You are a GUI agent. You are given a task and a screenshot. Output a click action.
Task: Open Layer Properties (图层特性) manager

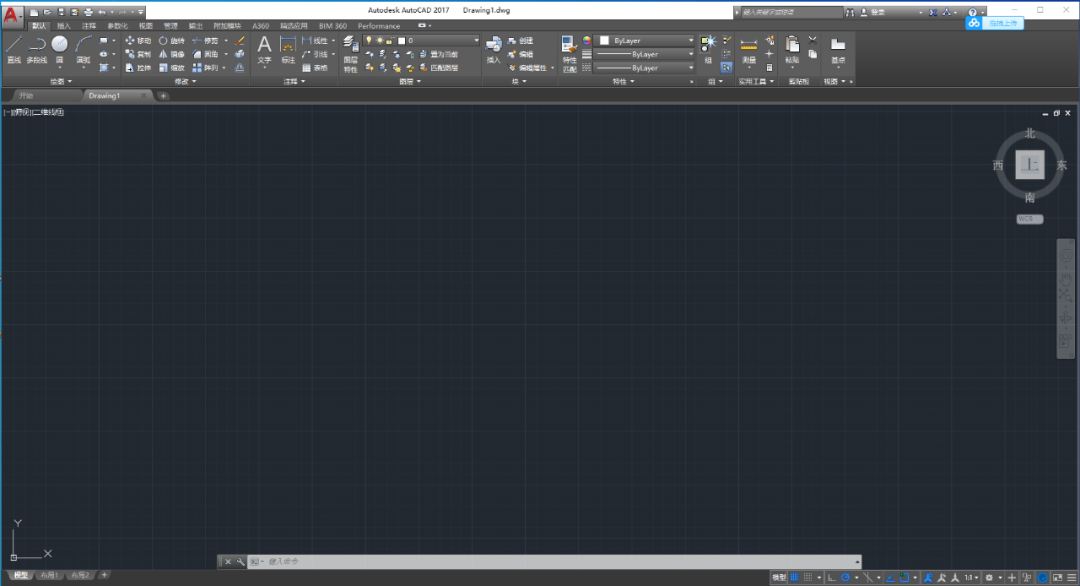(350, 54)
